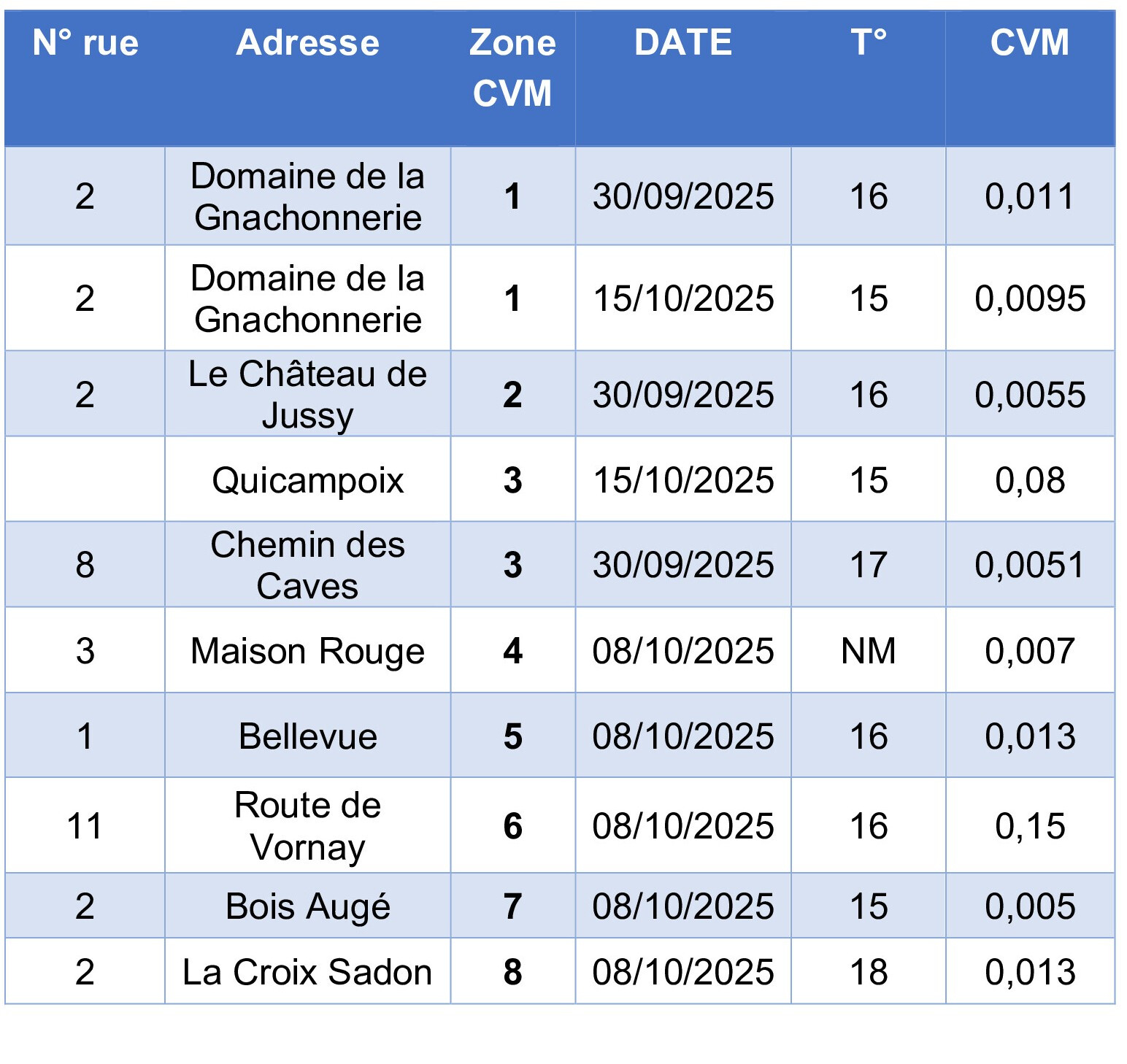Click the CVM value 0,08
1127x1064 pixels.
pyautogui.click(x=1030, y=480)
